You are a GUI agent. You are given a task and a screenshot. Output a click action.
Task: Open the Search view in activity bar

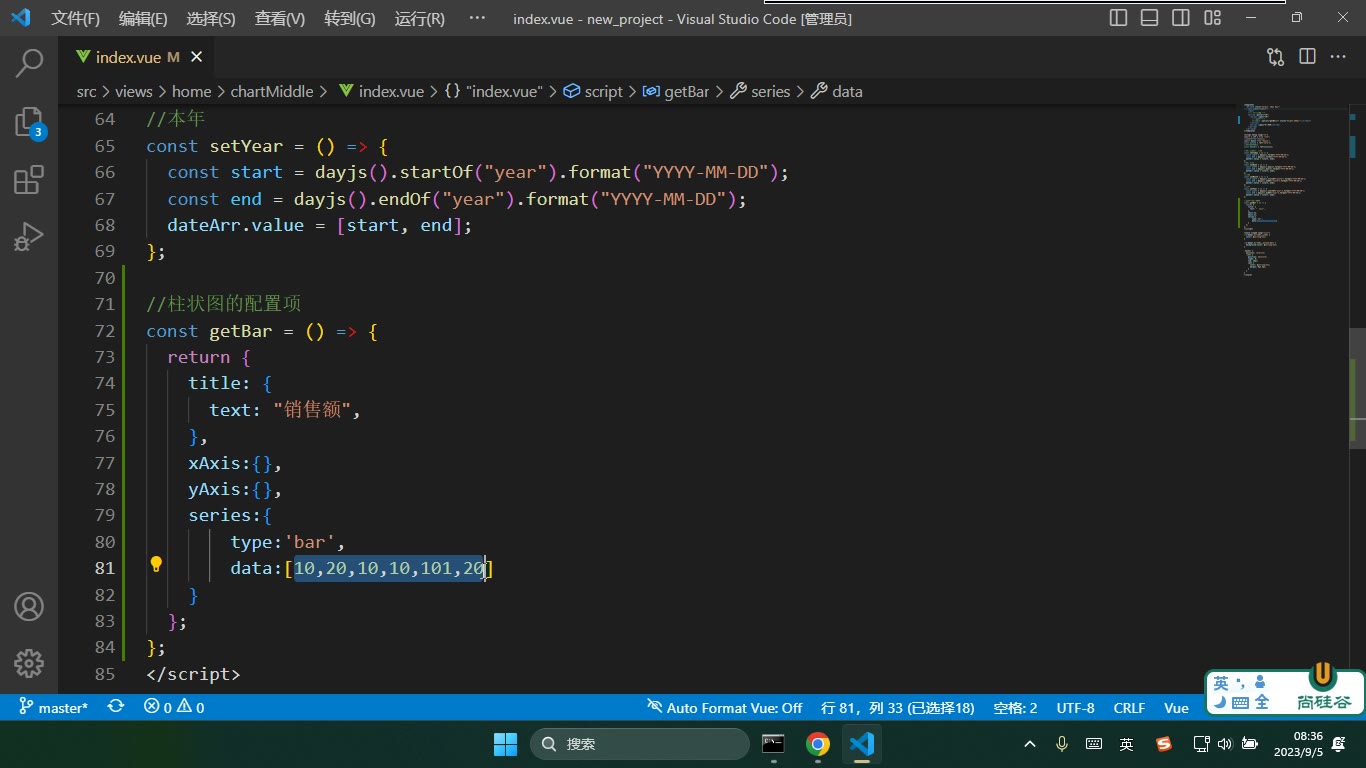(29, 63)
